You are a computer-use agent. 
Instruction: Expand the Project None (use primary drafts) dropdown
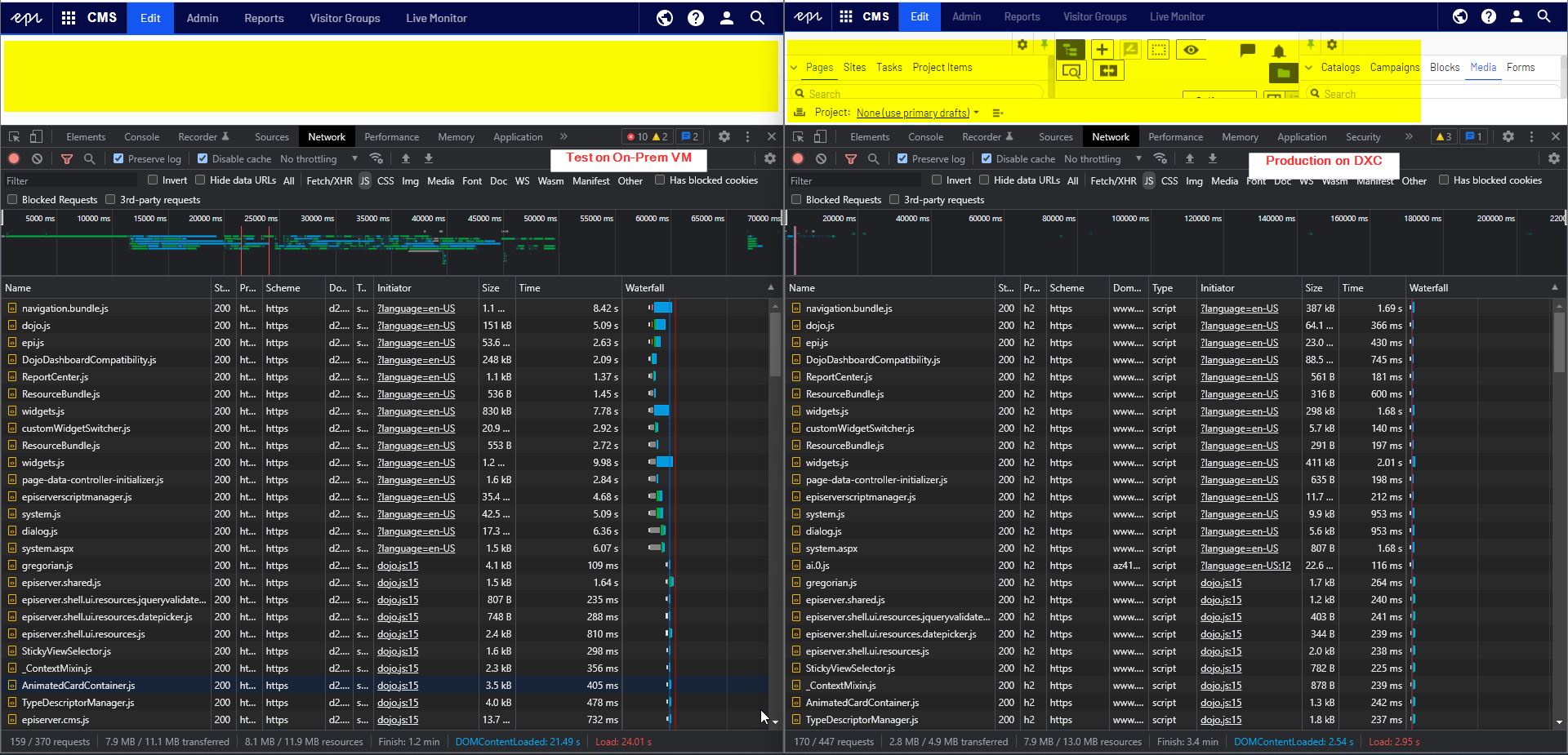[x=916, y=113]
